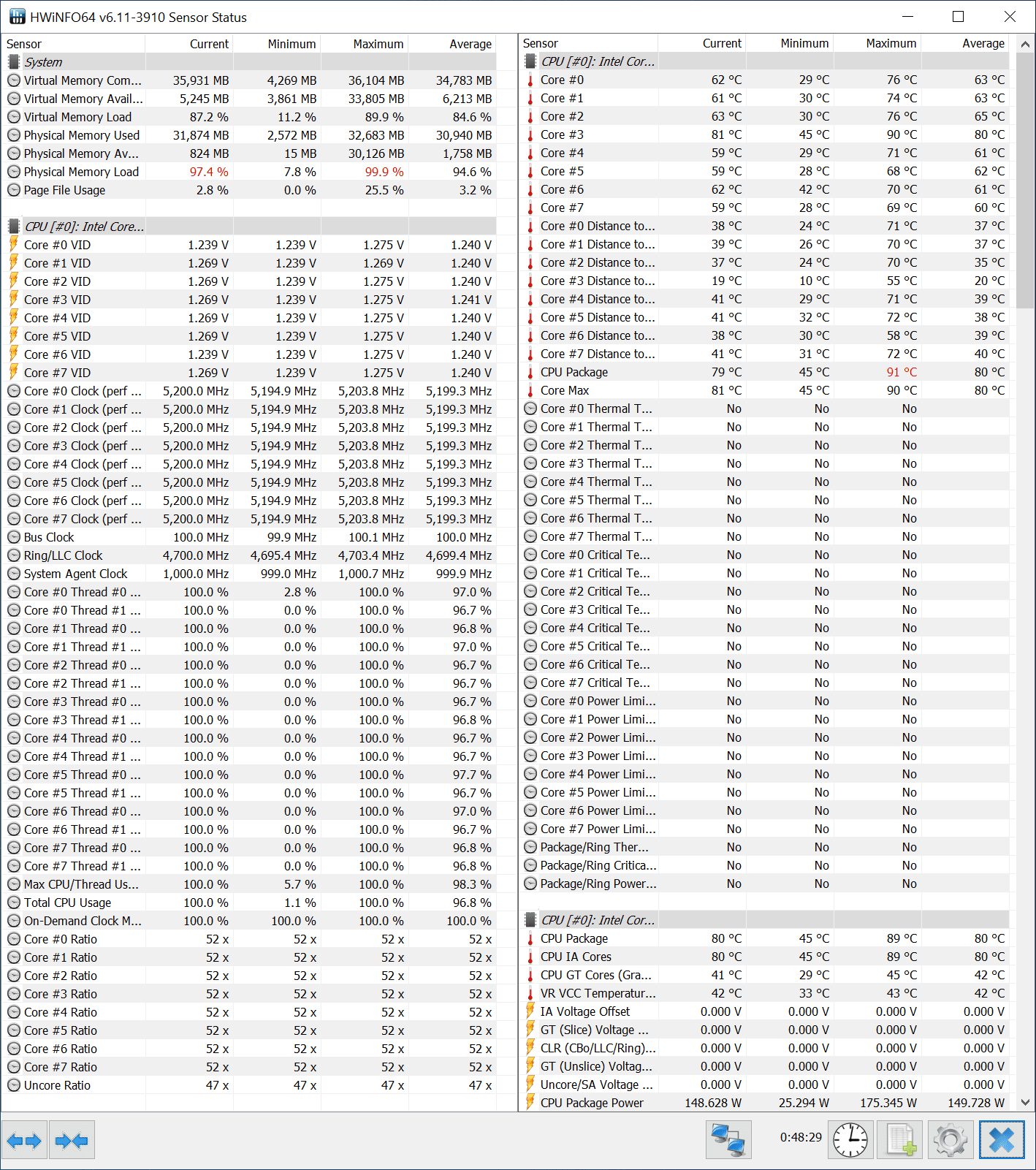
Task: Select Core #3 temperature row showing 81 °C
Action: [x=764, y=134]
